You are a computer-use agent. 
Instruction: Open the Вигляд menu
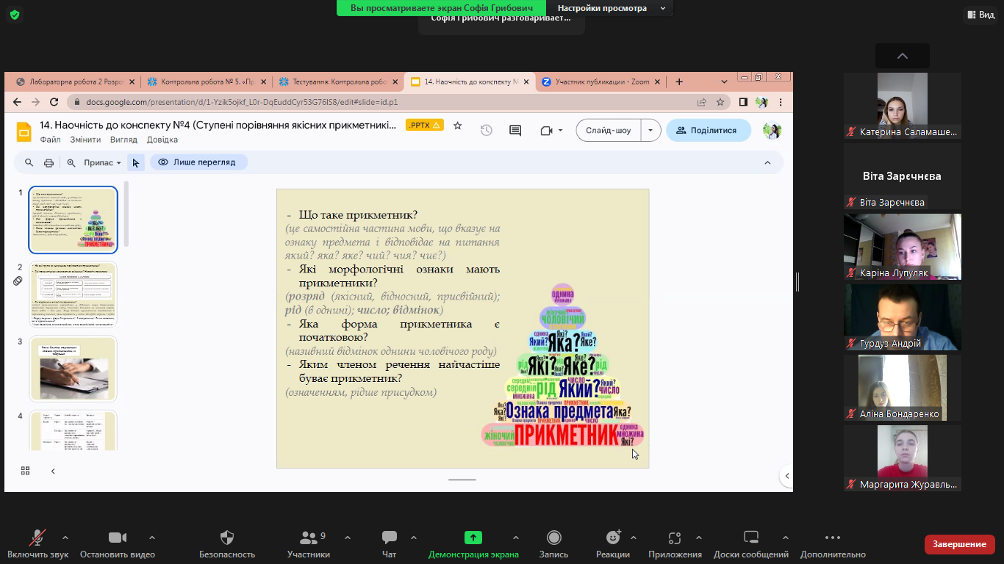tap(124, 140)
